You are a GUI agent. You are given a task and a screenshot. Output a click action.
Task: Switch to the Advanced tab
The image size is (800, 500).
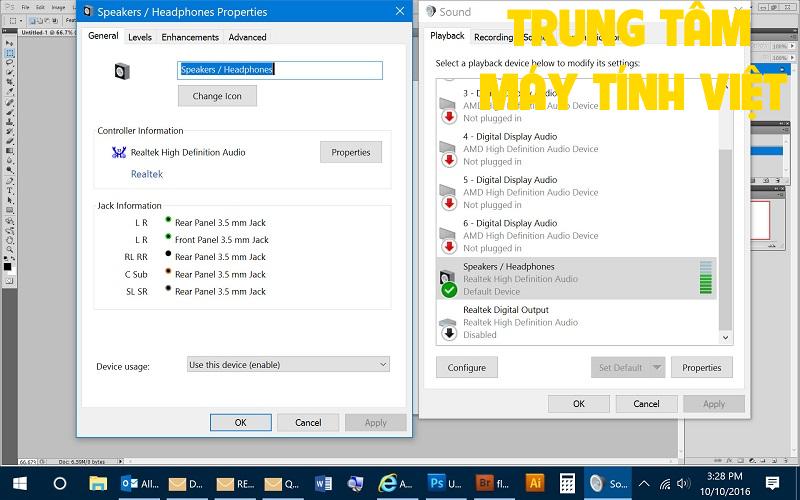[247, 37]
